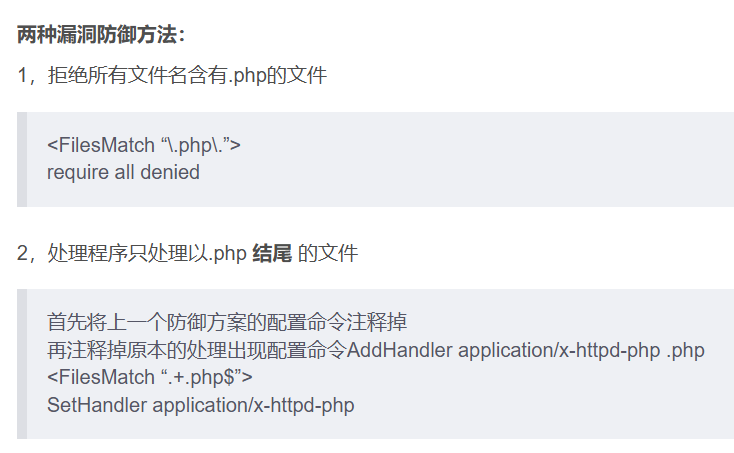
Task: Click the word 'require' in first block
Action: point(78,173)
